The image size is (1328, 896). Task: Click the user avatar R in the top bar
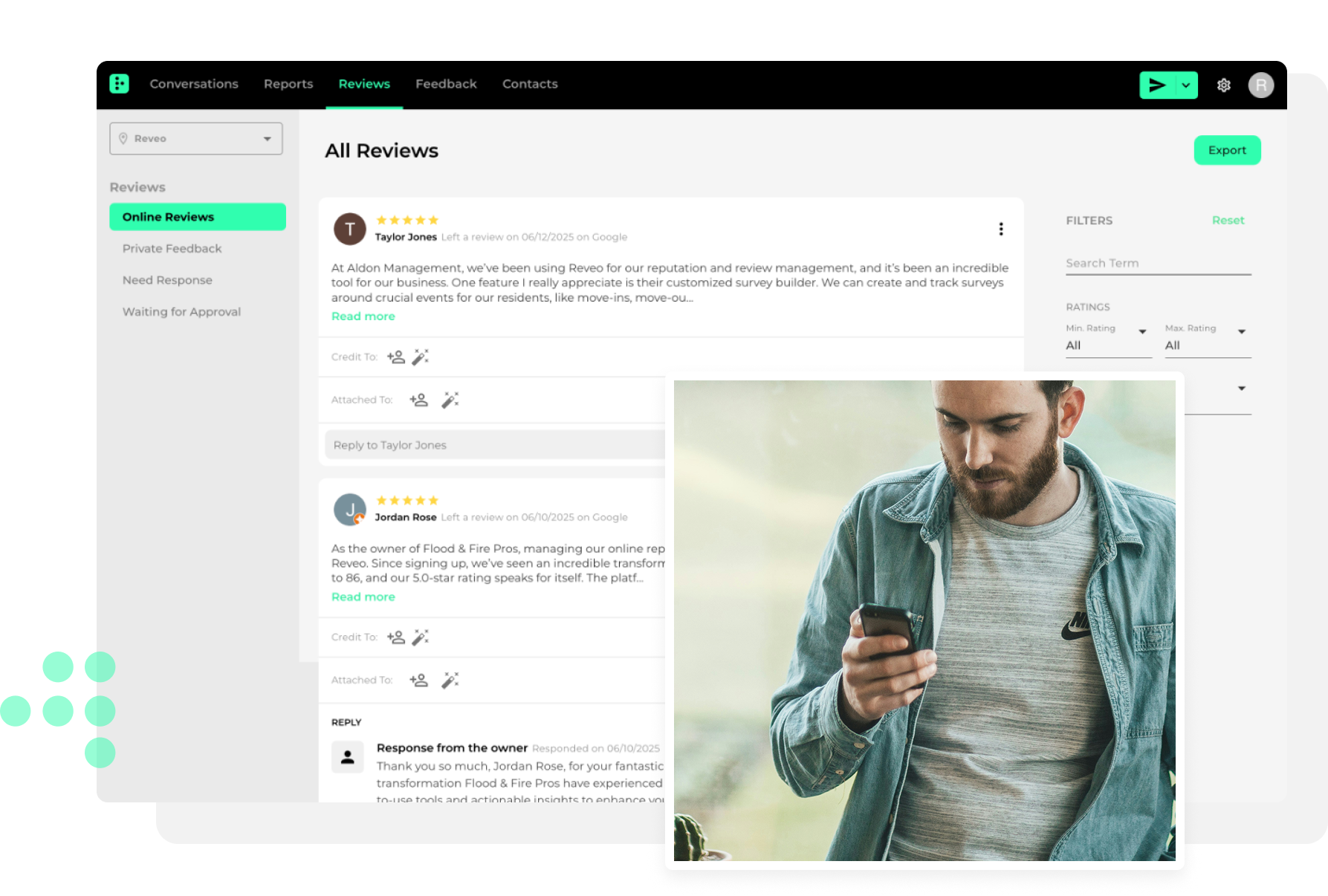(1260, 85)
